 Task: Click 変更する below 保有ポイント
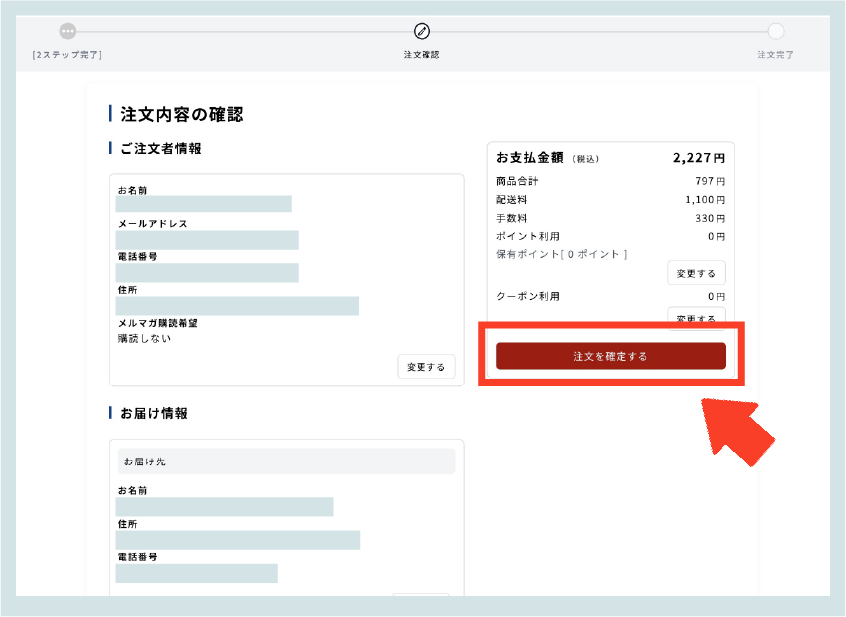[696, 273]
